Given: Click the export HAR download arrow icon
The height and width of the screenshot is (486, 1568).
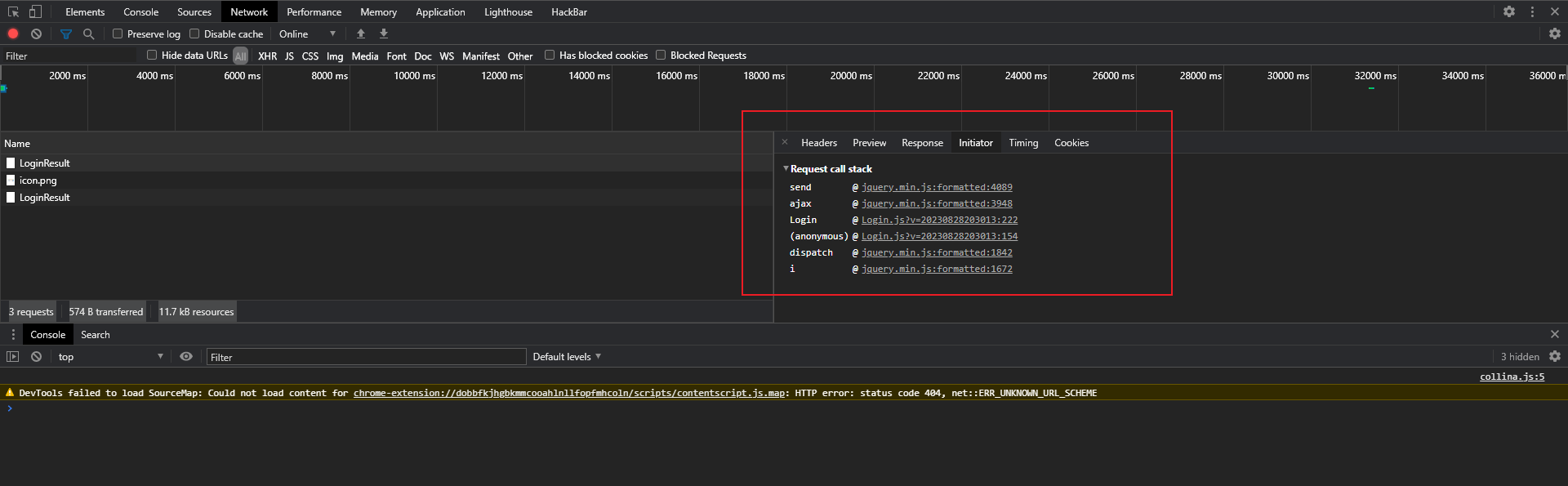Looking at the screenshot, I should click(384, 33).
